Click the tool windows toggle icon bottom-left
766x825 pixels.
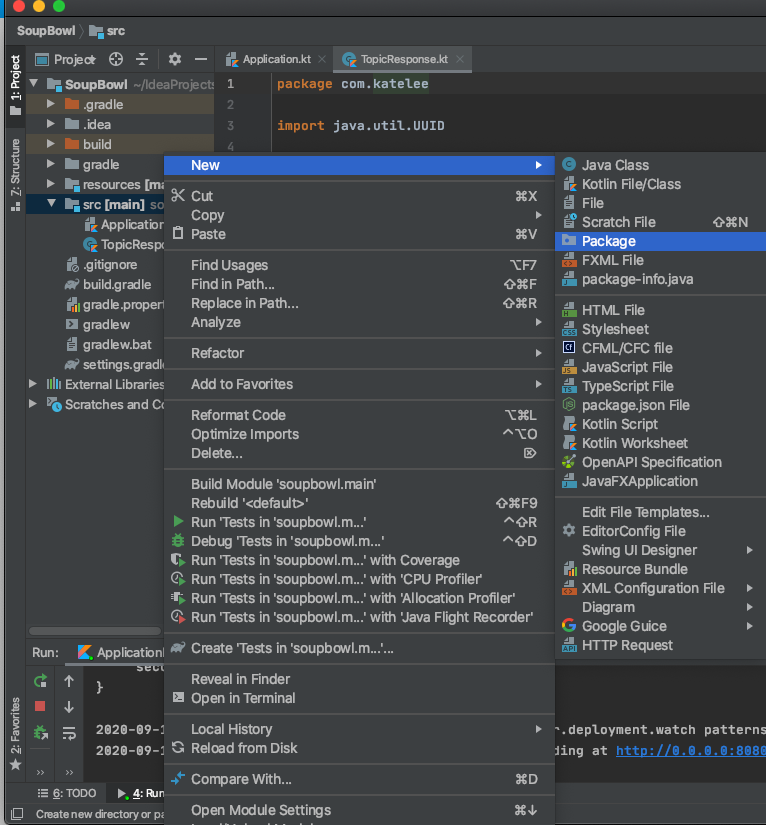[x=16, y=813]
